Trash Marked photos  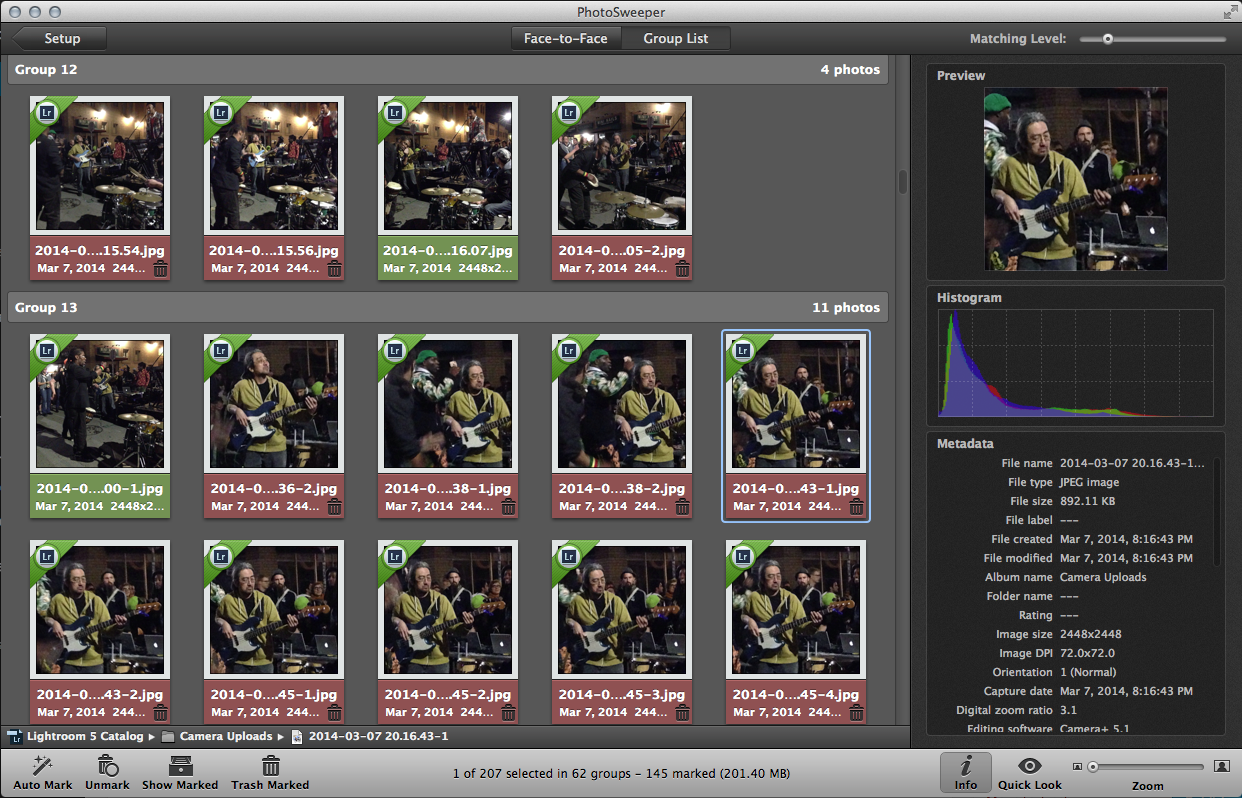[270, 773]
